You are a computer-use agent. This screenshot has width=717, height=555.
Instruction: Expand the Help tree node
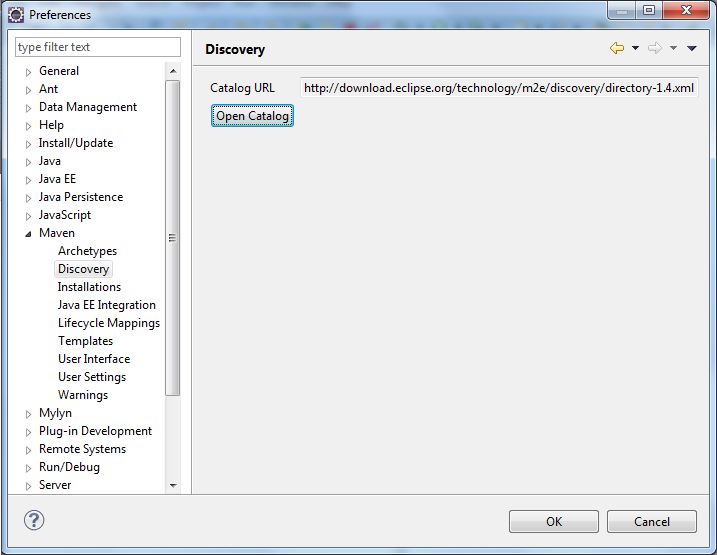pyautogui.click(x=28, y=126)
